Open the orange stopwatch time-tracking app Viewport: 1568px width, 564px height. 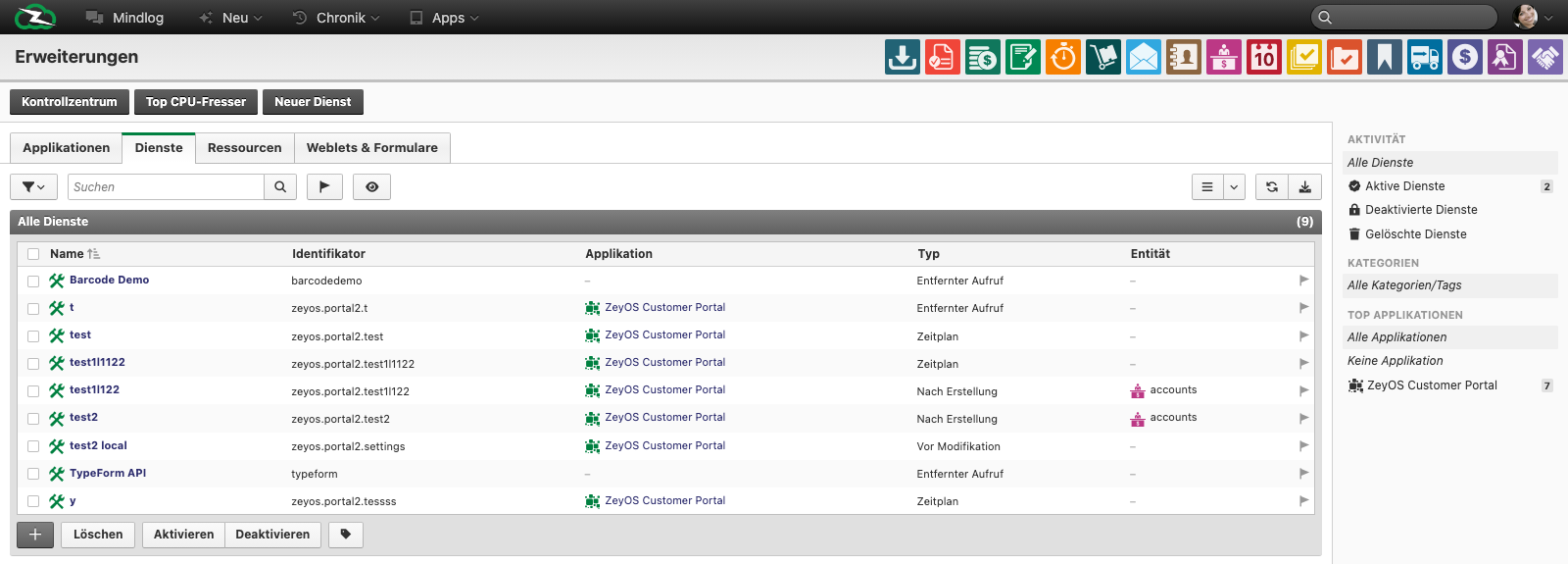[1063, 57]
